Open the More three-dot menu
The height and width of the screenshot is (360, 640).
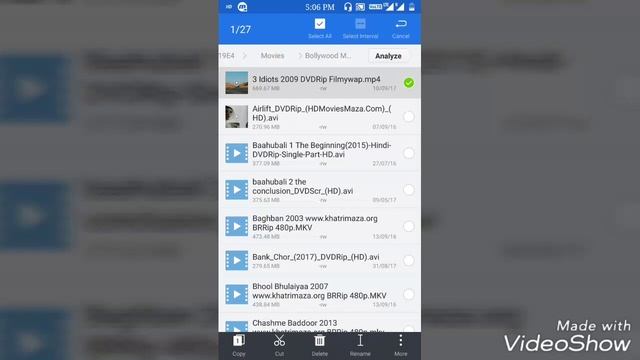400,340
